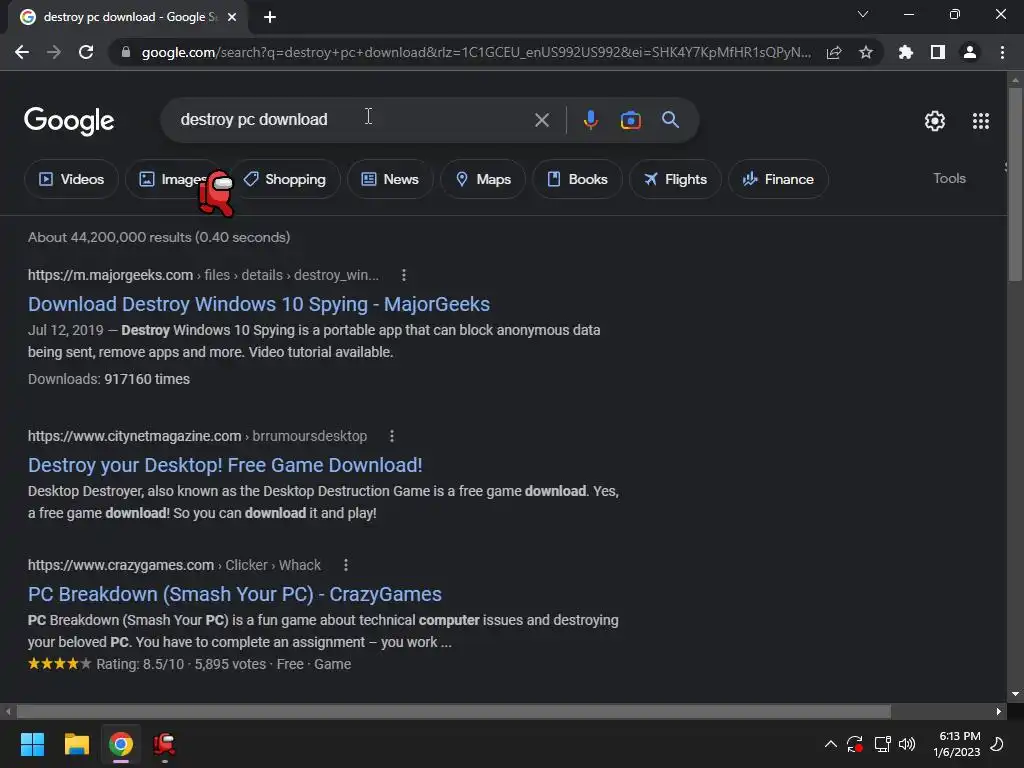Show hidden system tray icons
Screen dimensions: 1024x768
click(x=831, y=744)
